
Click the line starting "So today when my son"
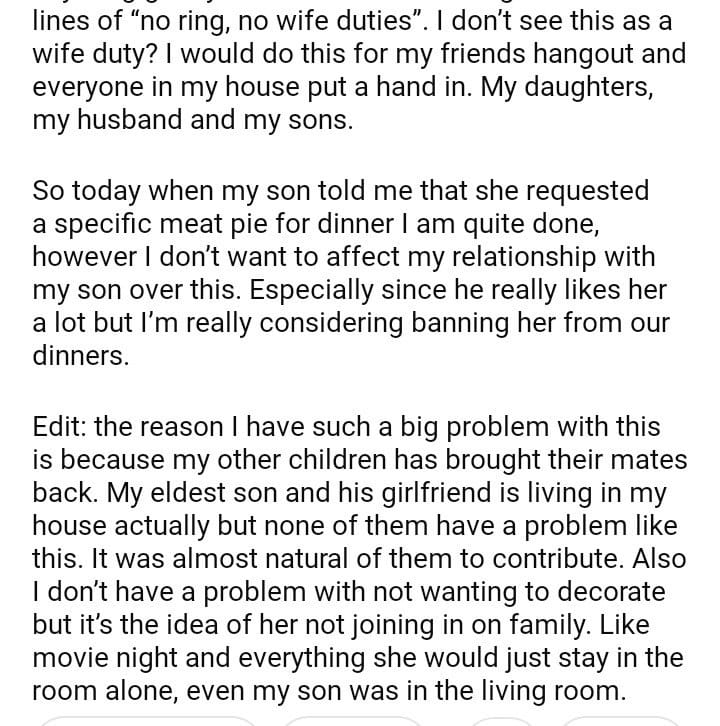[x=340, y=190]
